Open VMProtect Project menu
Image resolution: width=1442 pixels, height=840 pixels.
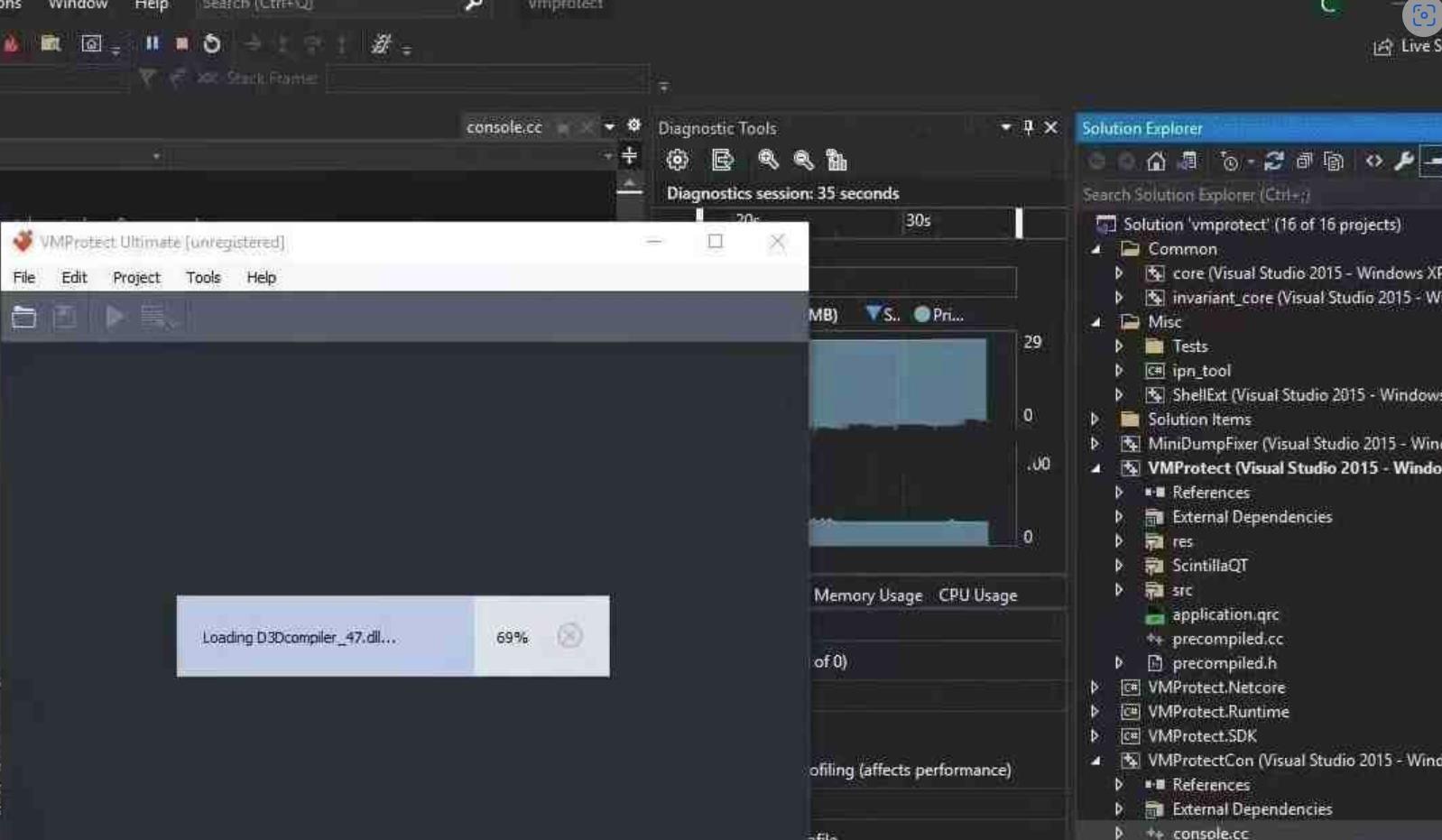tap(136, 277)
